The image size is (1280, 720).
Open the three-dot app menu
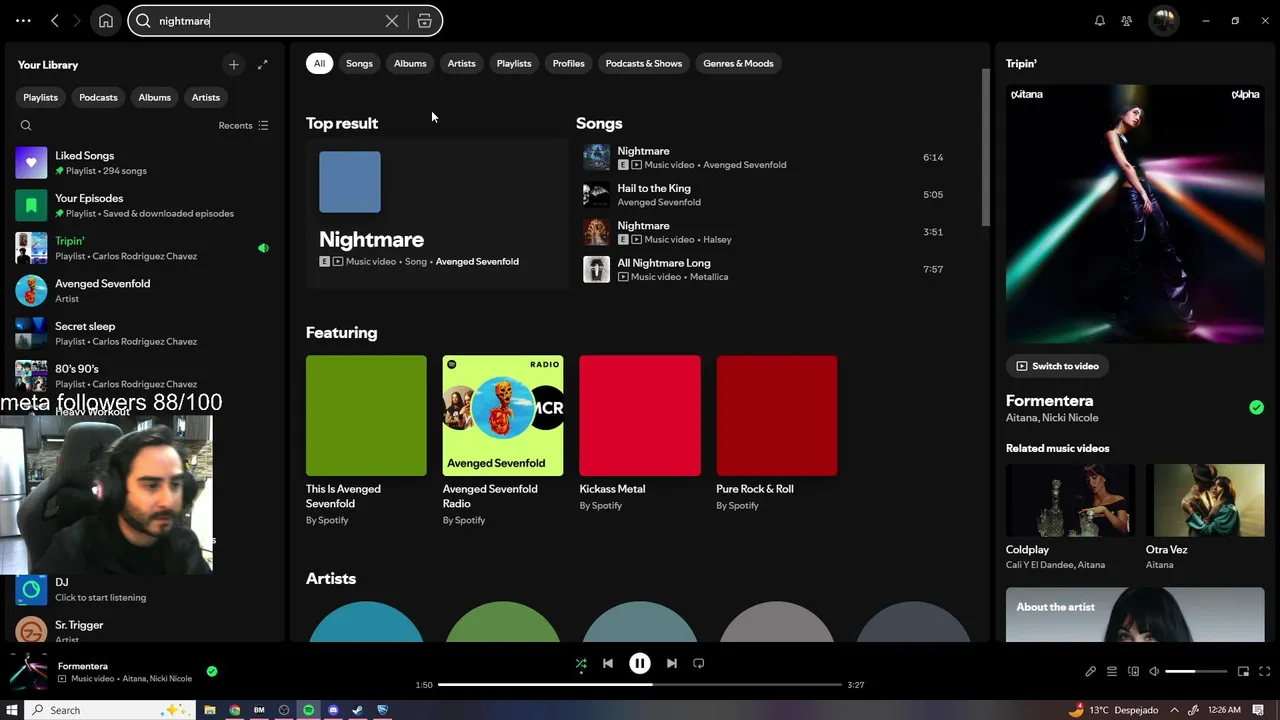click(x=23, y=20)
